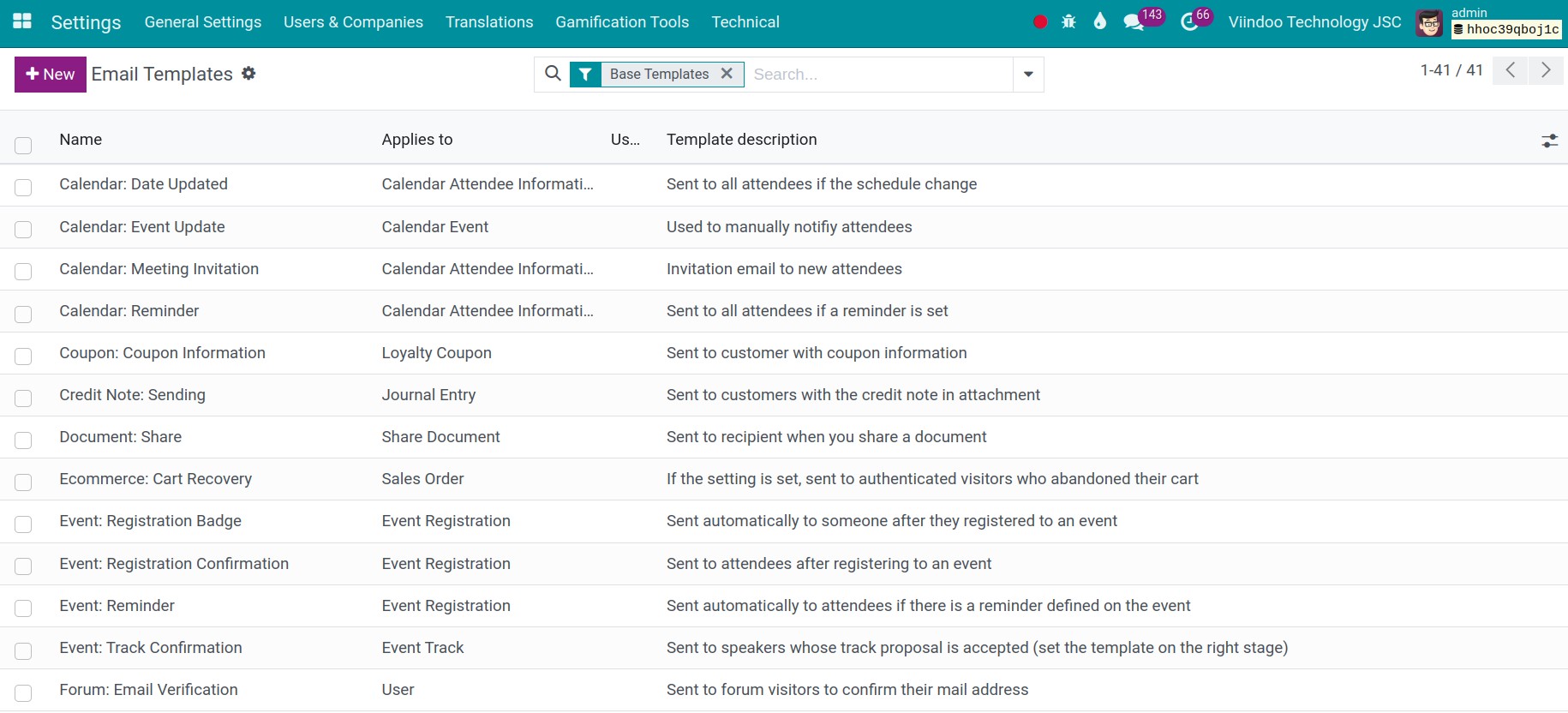Click the 1-41 / 41 pager counter

point(1451,70)
